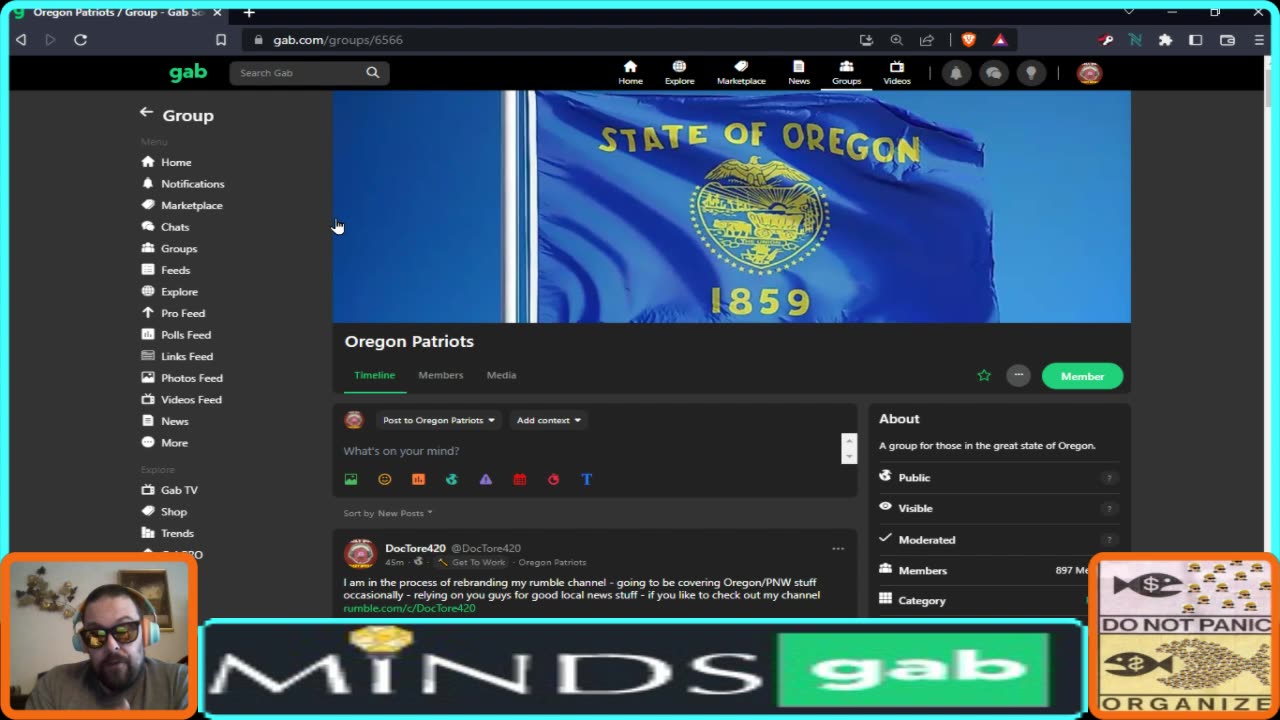Go to Marketplace in top navigation
The width and height of the screenshot is (1280, 720).
(x=741, y=73)
